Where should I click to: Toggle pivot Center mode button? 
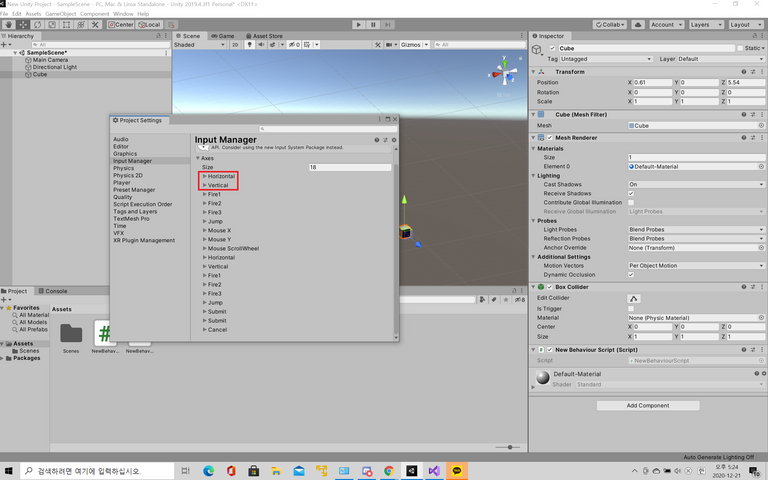(x=121, y=24)
